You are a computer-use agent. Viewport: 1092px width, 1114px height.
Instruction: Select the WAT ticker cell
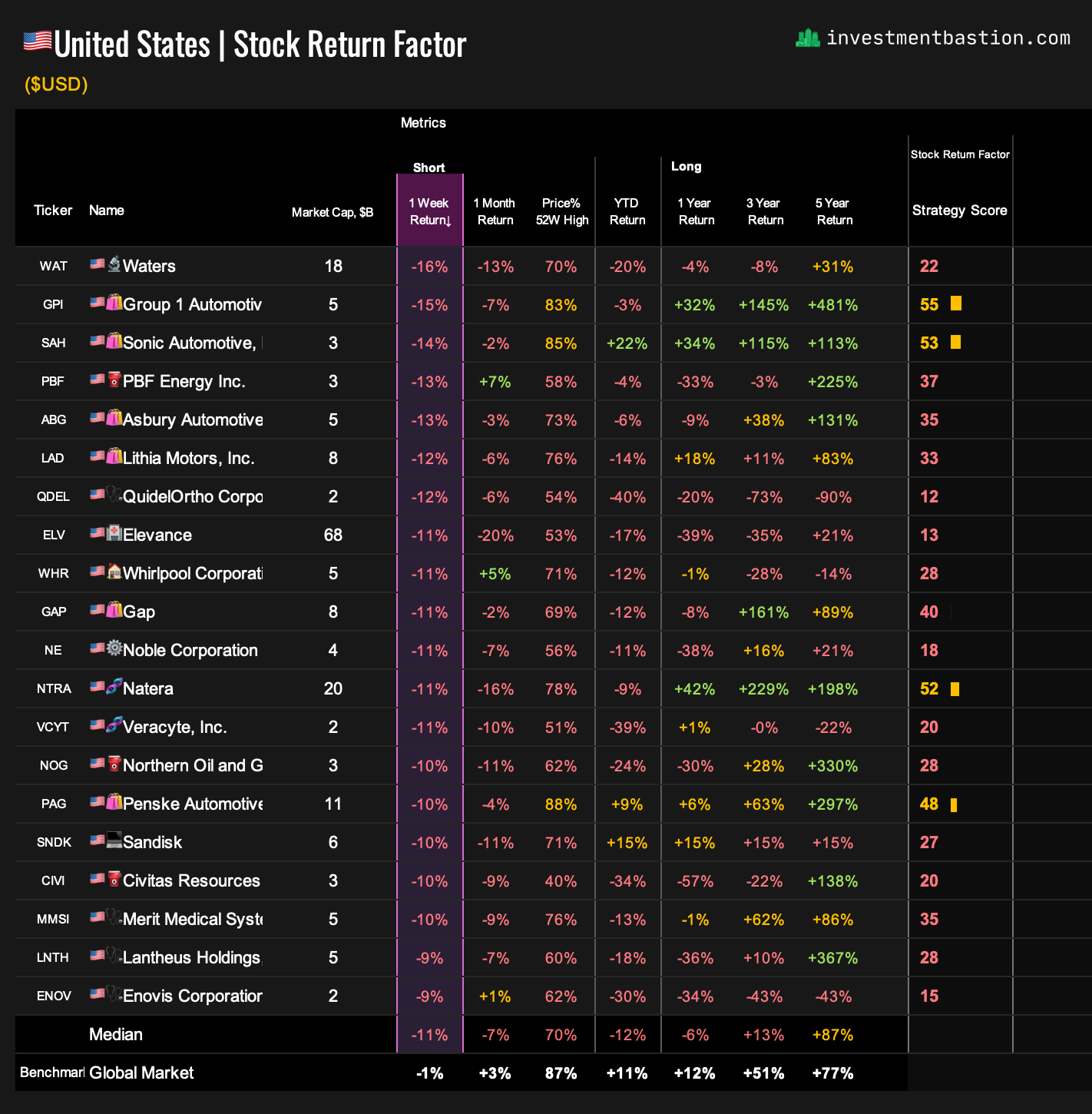coord(53,266)
